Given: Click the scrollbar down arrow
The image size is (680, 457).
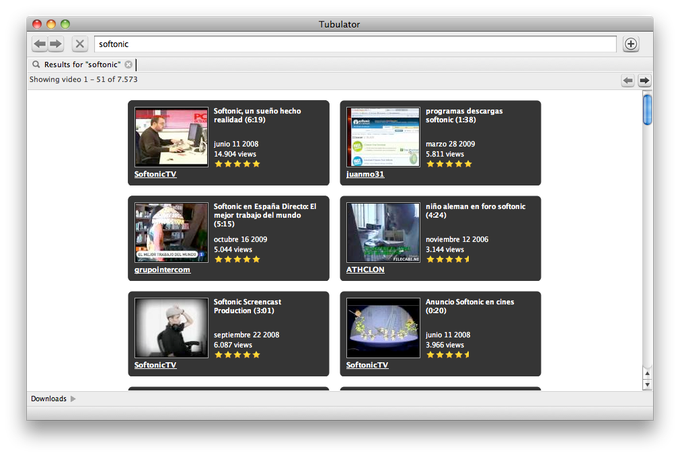Looking at the screenshot, I should [x=647, y=384].
